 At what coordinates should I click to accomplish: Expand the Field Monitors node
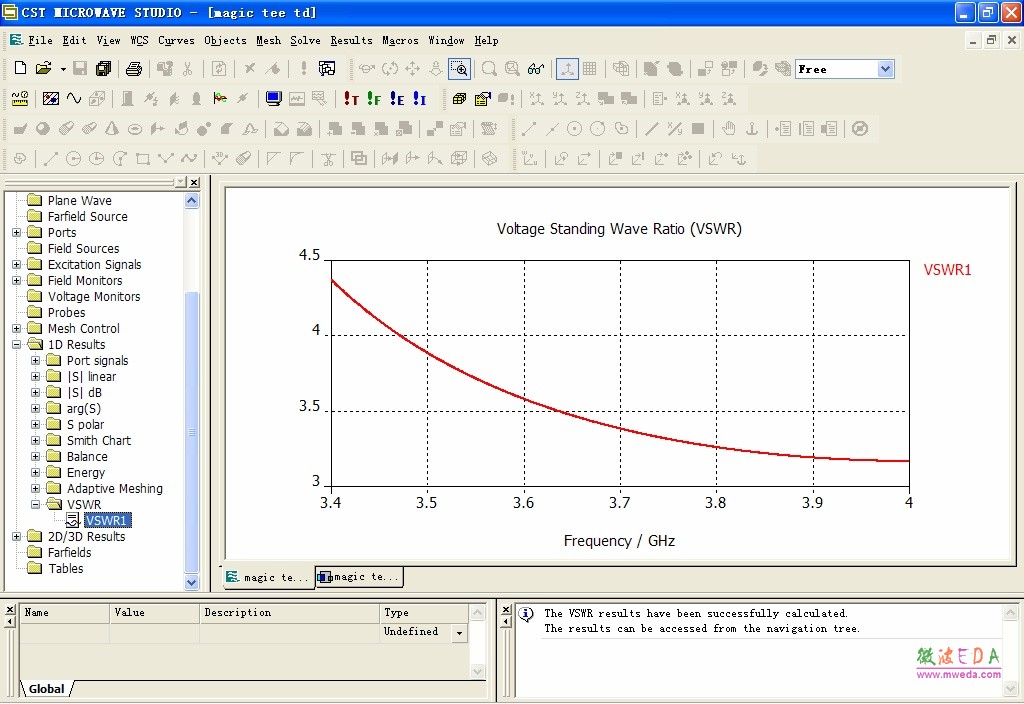tap(16, 280)
